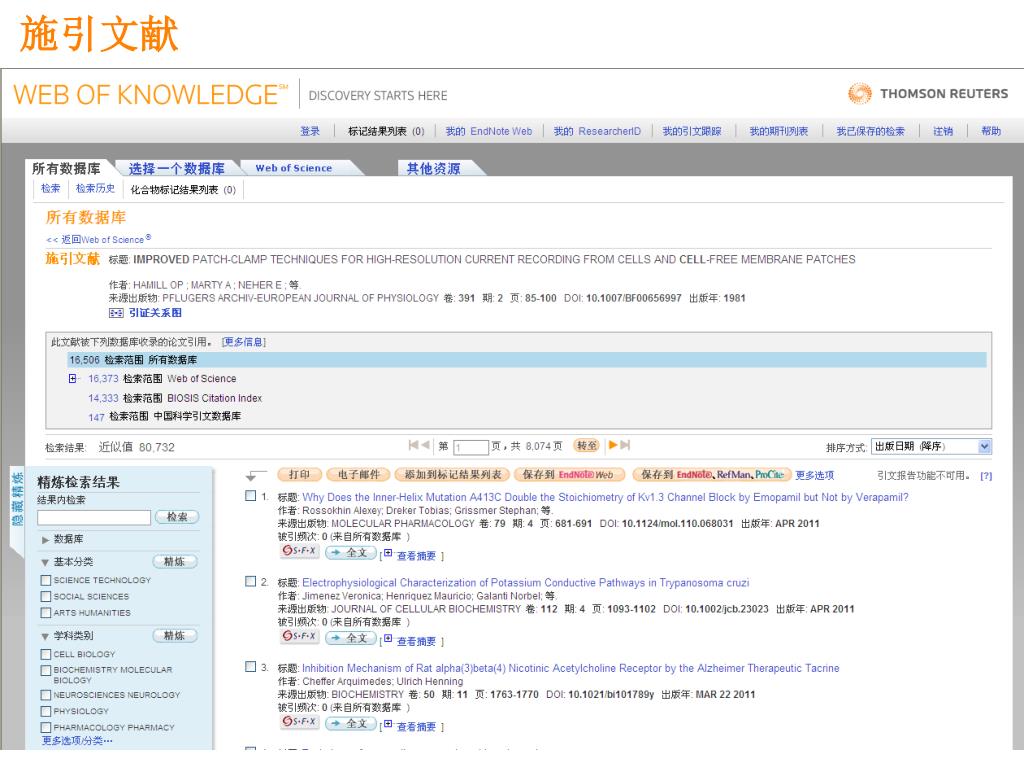Expand abstract 查看摘要 for result 2

tap(416, 641)
